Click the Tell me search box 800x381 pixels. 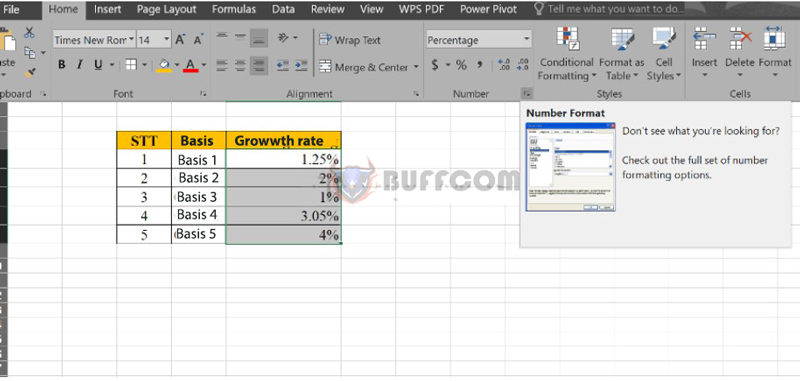point(608,9)
